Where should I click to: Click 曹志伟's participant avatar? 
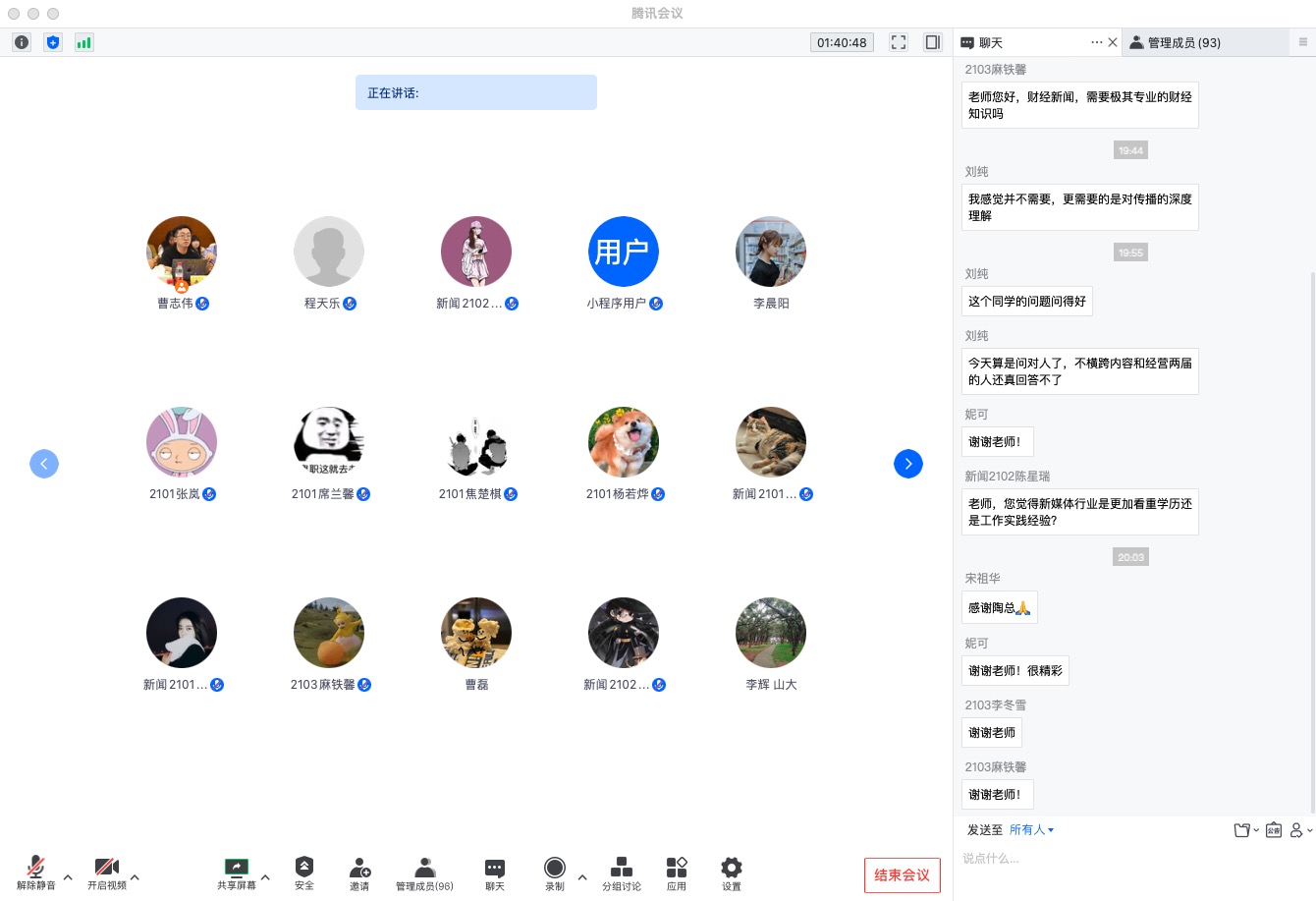tap(182, 252)
